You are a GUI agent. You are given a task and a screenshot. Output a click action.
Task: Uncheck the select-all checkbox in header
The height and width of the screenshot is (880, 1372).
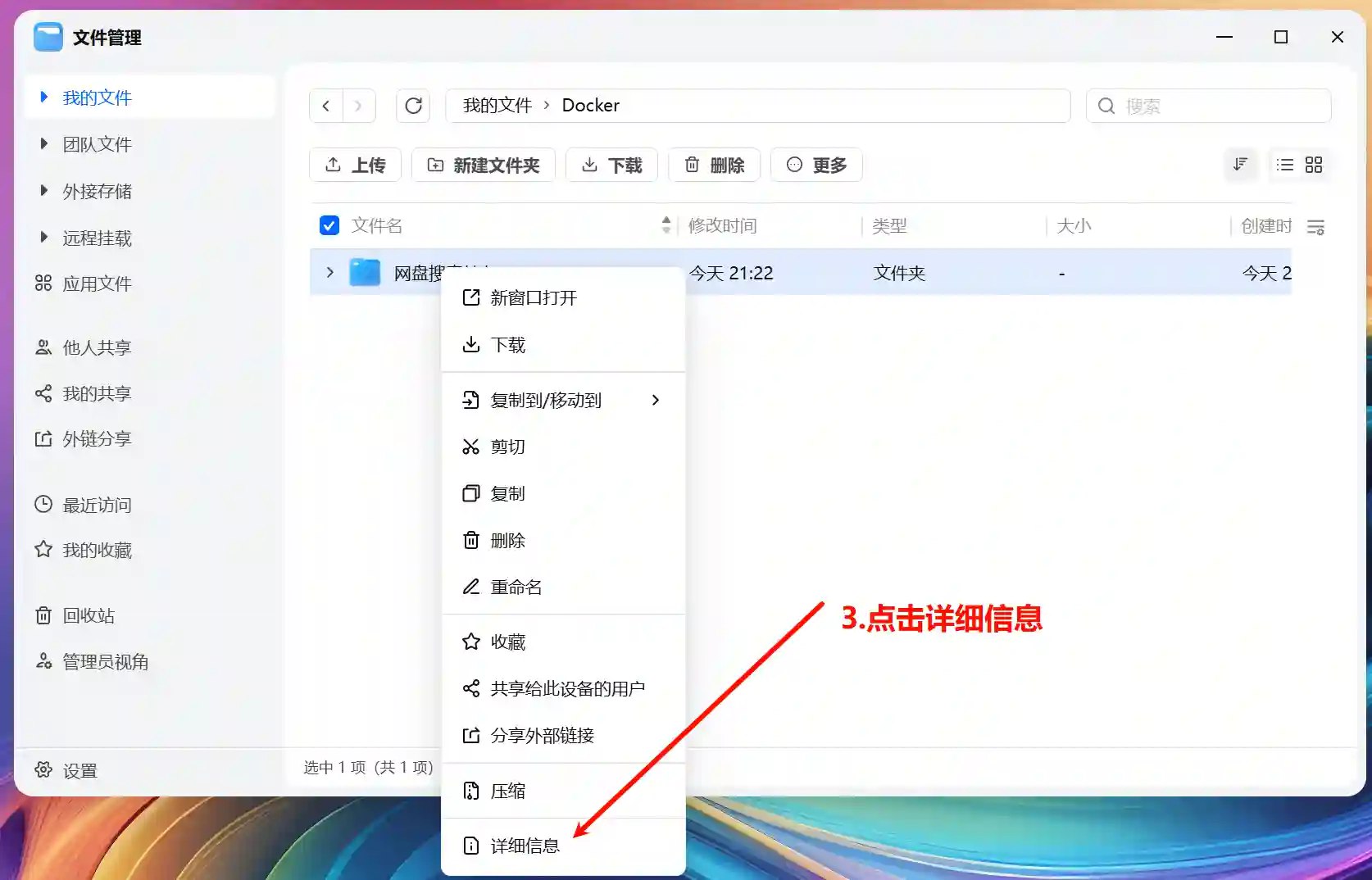329,225
